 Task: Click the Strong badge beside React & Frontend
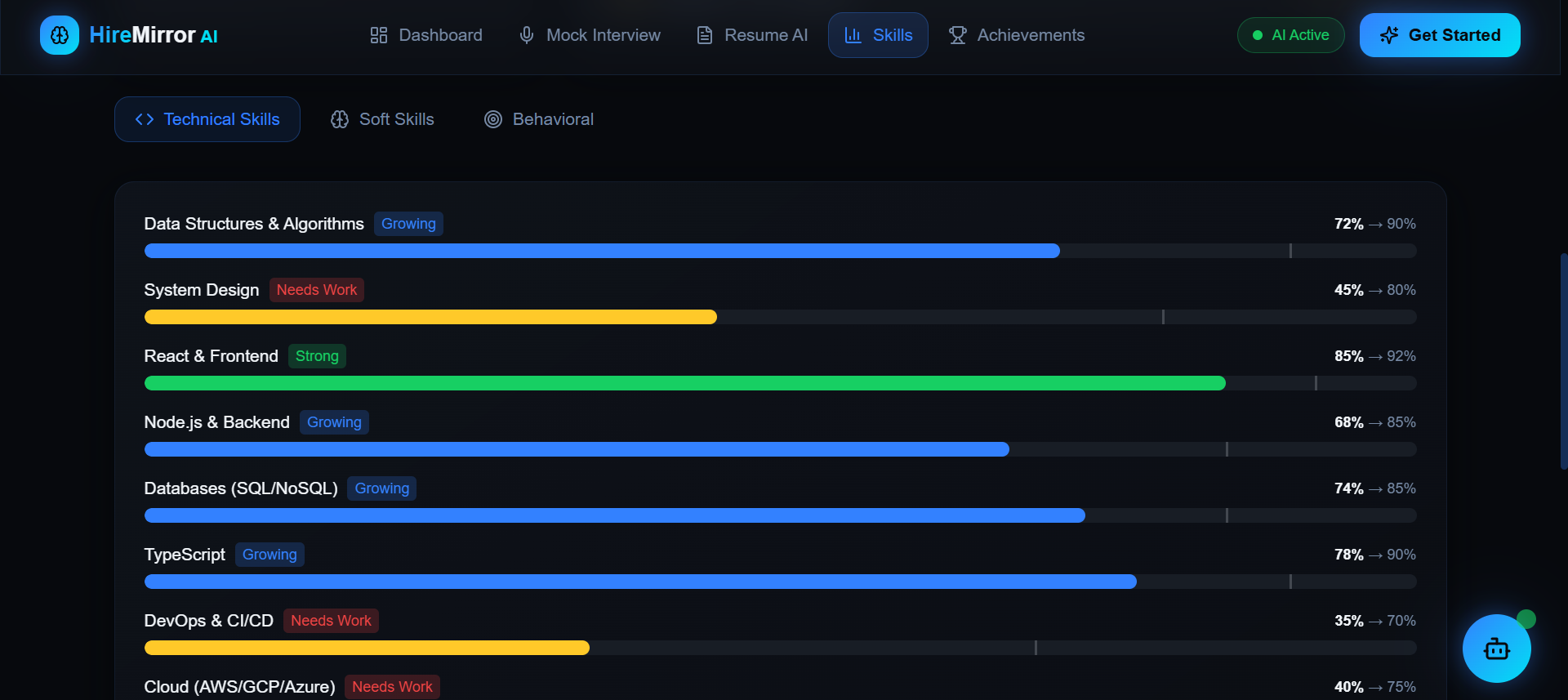click(317, 356)
